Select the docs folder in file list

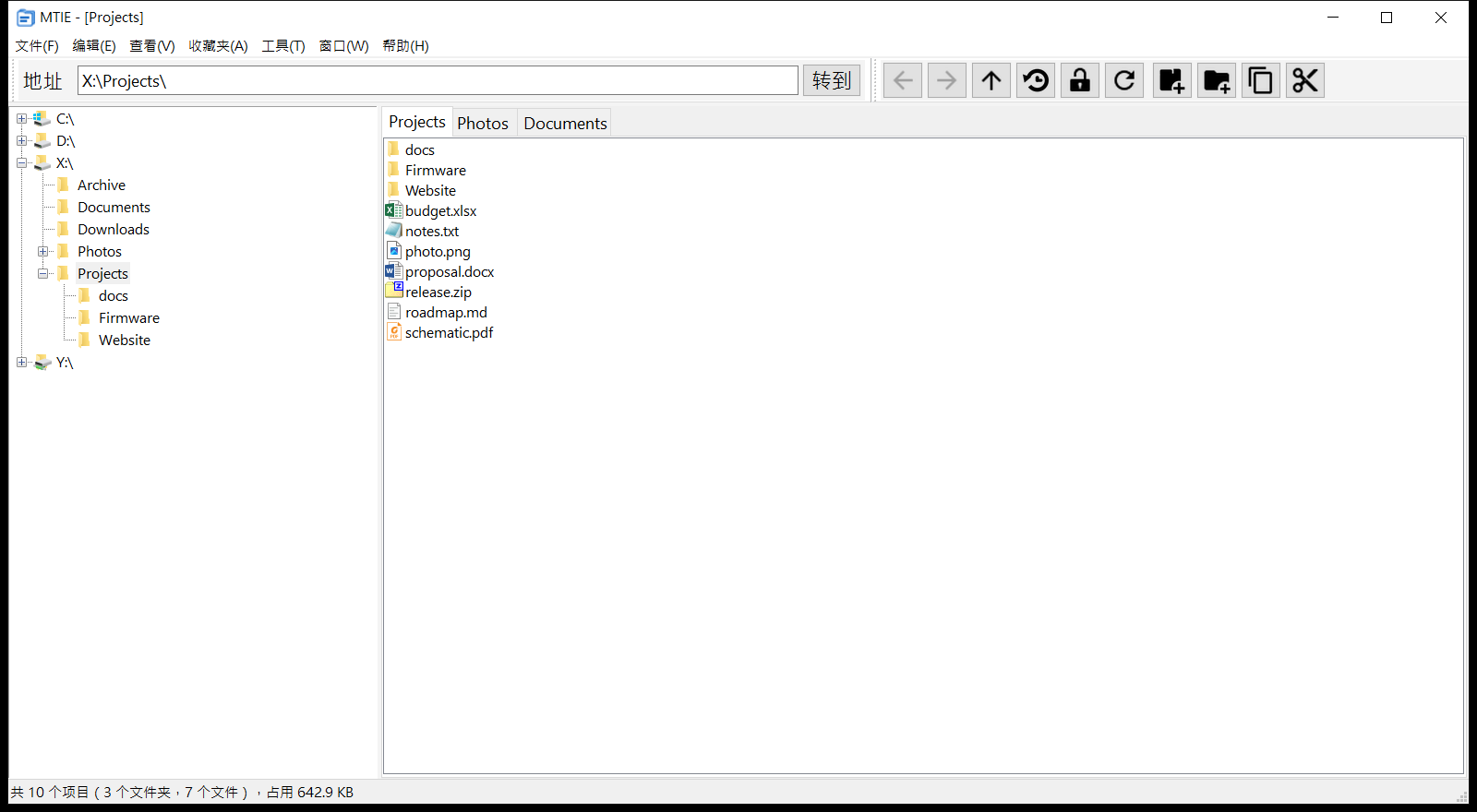click(420, 149)
